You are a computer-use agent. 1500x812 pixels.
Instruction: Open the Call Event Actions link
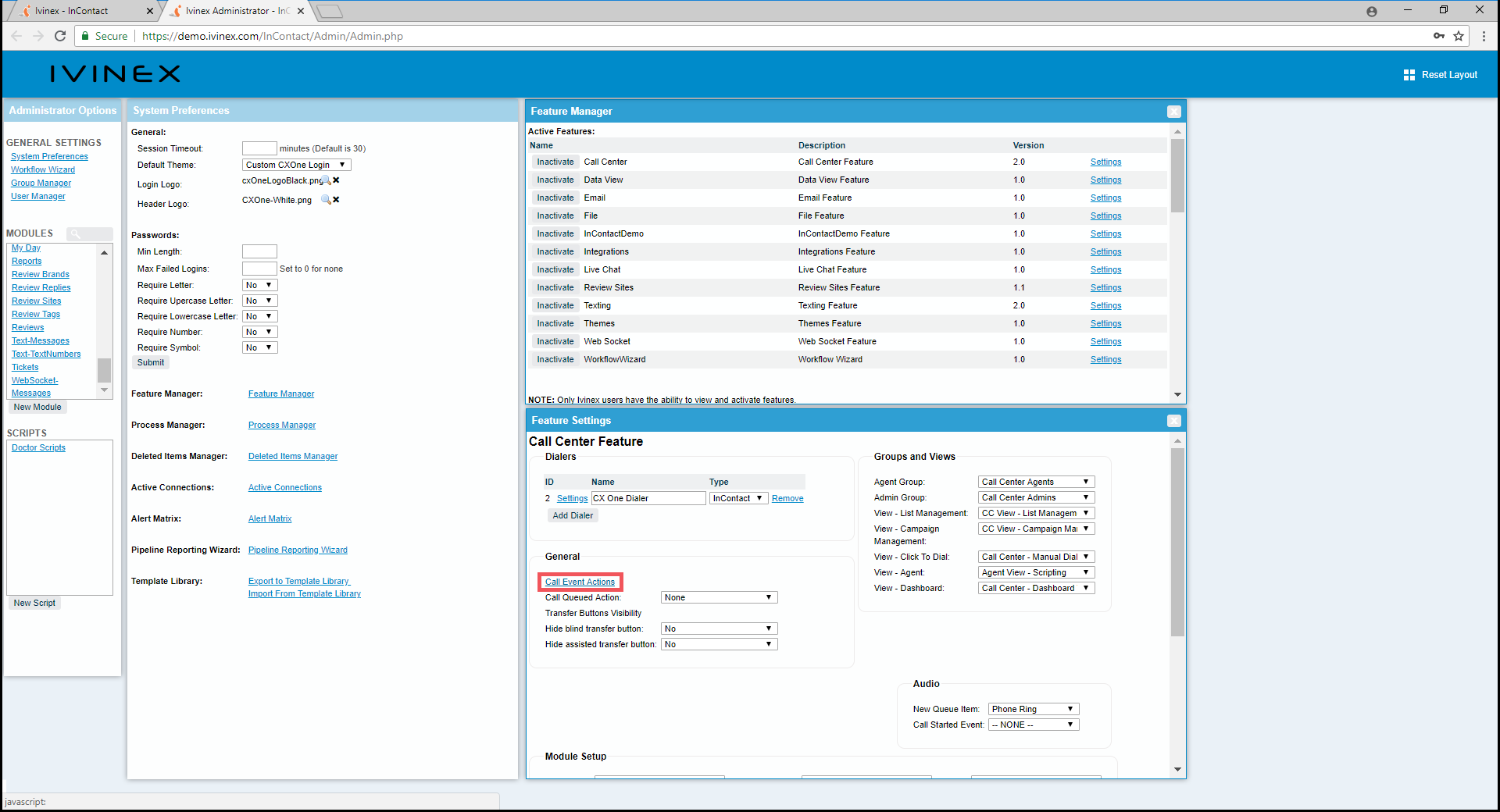(x=580, y=582)
